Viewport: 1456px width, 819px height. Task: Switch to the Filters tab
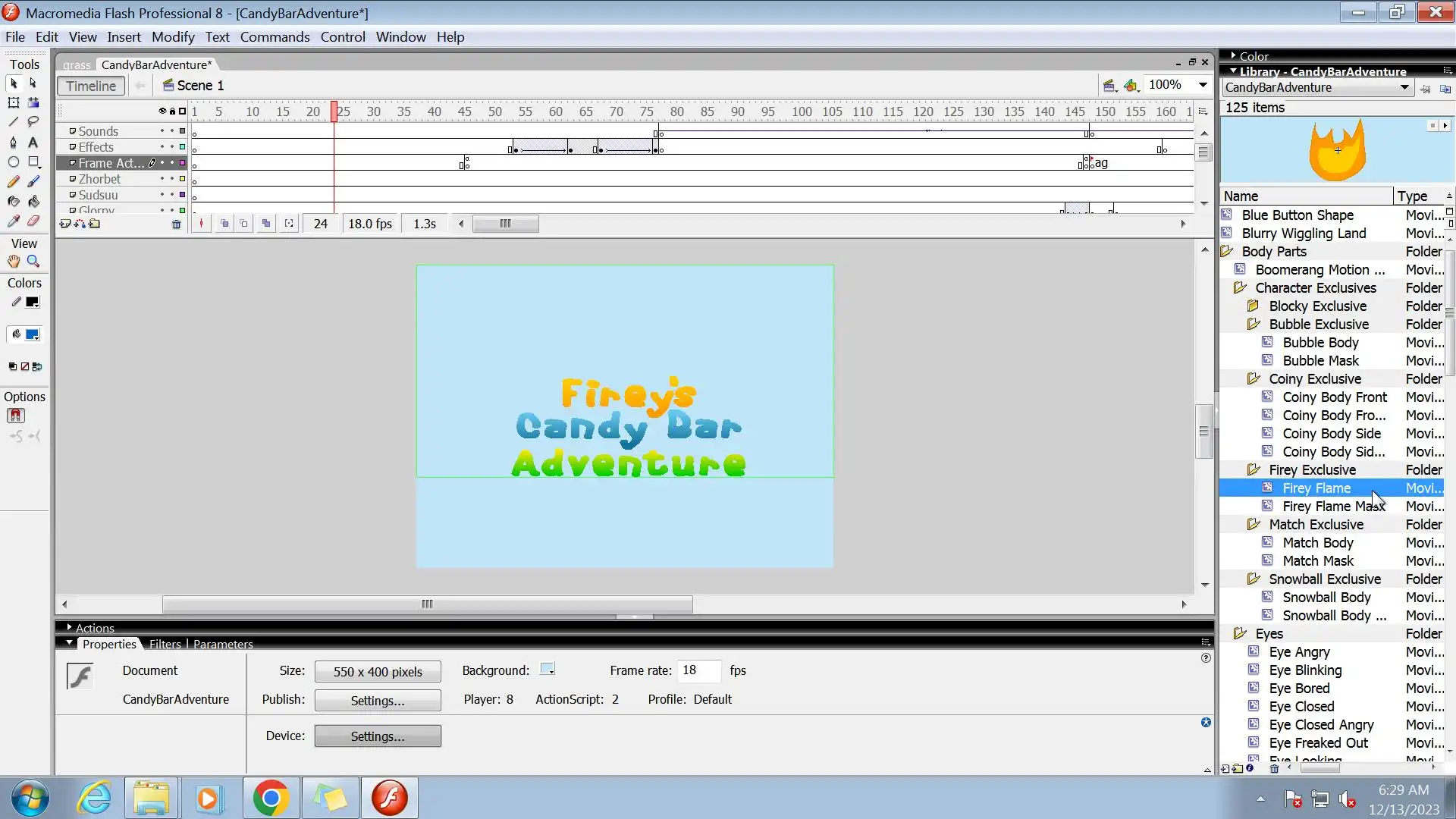click(165, 644)
